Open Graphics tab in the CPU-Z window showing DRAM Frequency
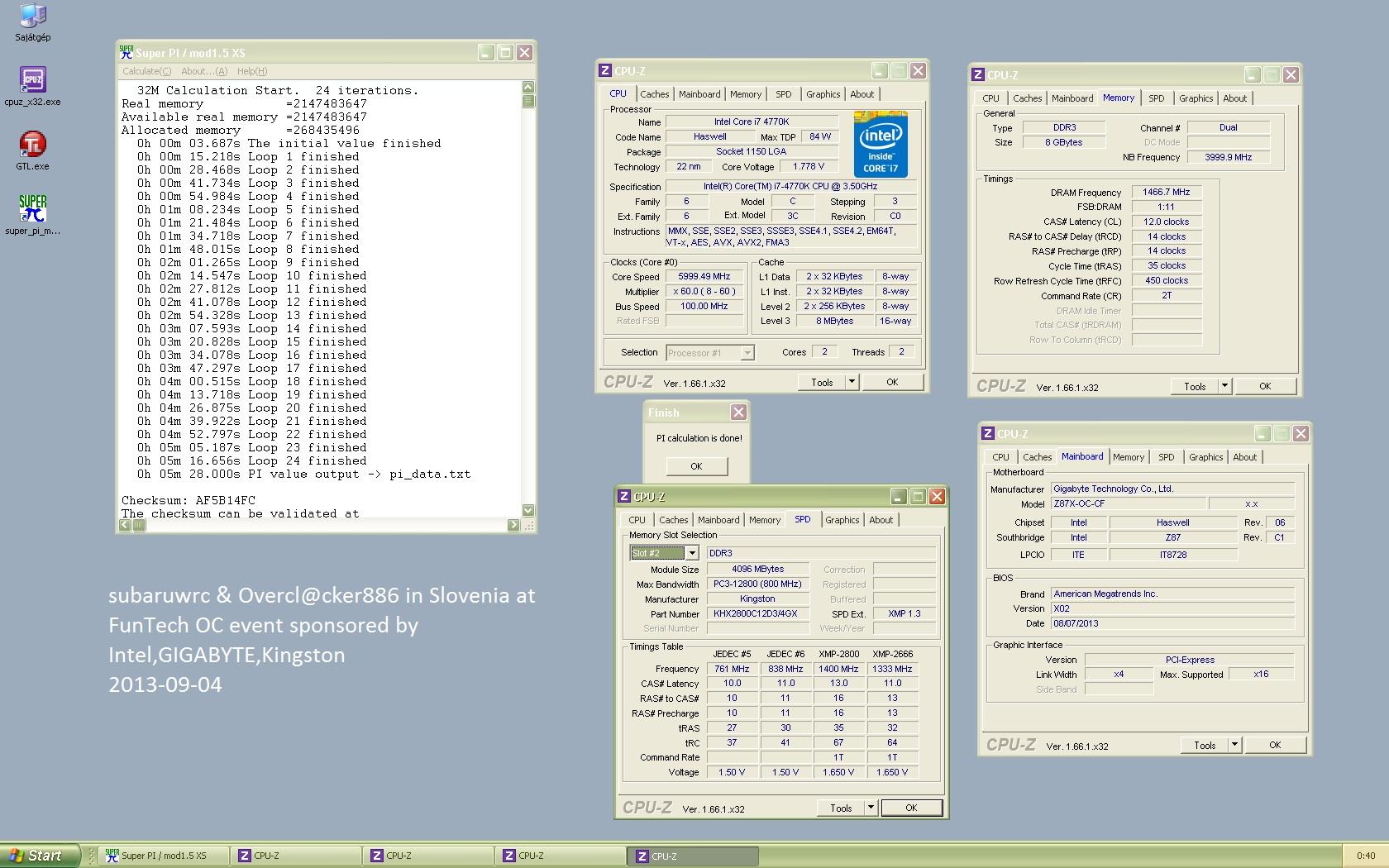Image resolution: width=1389 pixels, height=868 pixels. tap(1196, 98)
